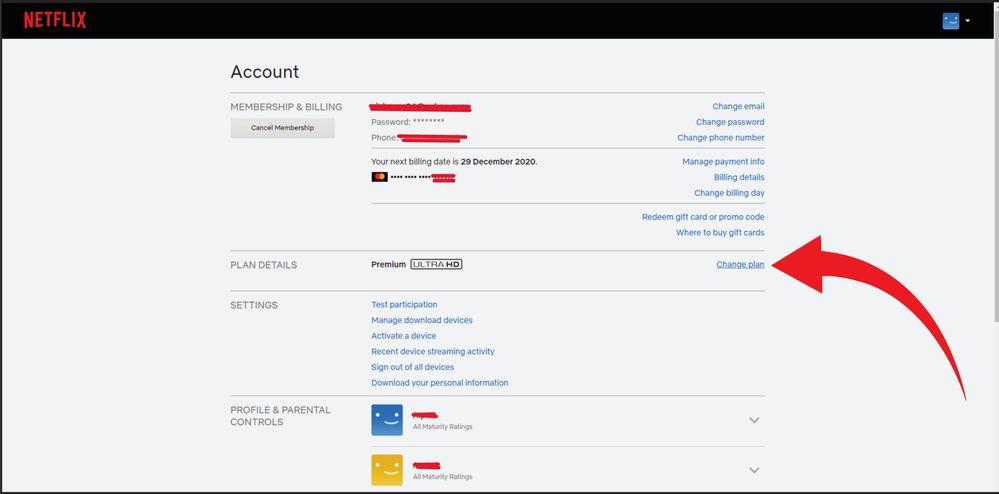Image resolution: width=999 pixels, height=494 pixels.
Task: Click Change billing day
Action: click(729, 193)
